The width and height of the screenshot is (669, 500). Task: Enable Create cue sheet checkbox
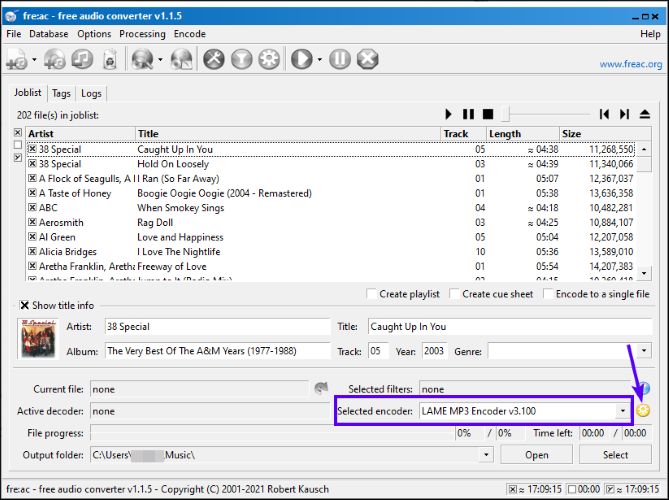point(454,294)
